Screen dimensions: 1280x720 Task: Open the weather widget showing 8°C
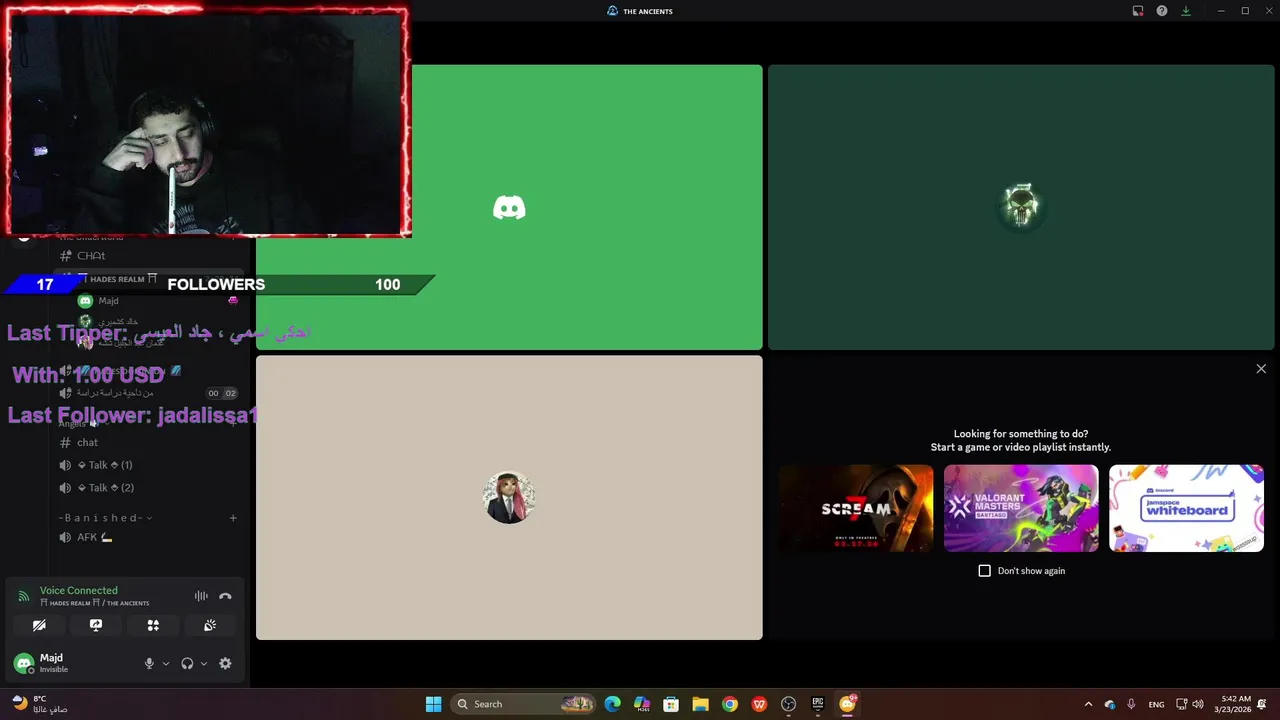(40, 704)
